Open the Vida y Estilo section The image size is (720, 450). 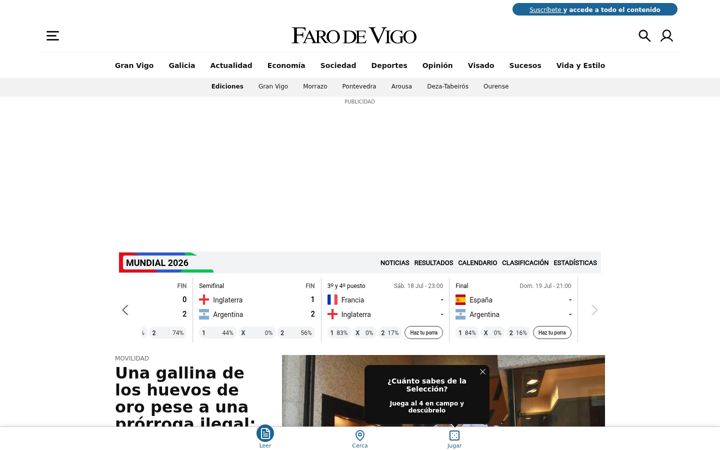pyautogui.click(x=580, y=66)
